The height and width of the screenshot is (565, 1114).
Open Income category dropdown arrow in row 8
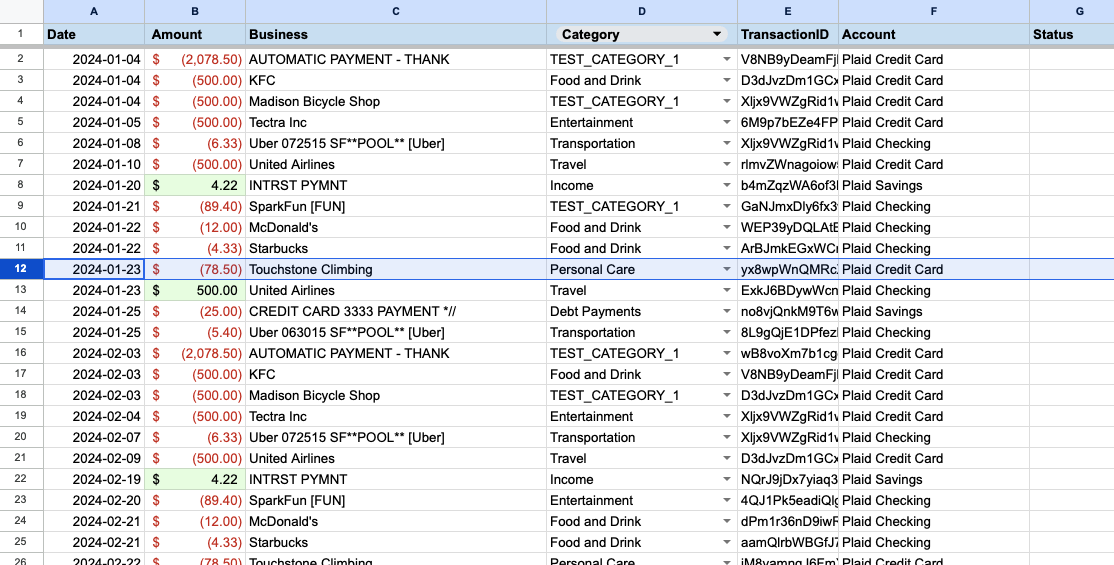(x=727, y=186)
